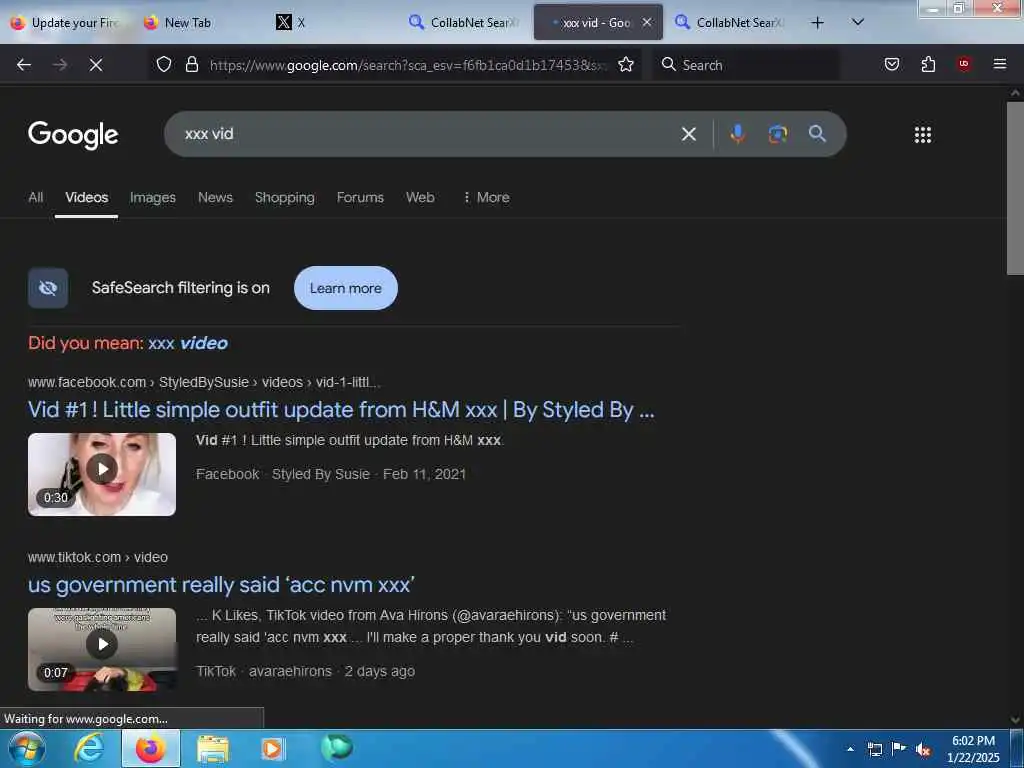Image resolution: width=1024 pixels, height=768 pixels.
Task: Submit the Google search magnifier
Action: [x=817, y=134]
